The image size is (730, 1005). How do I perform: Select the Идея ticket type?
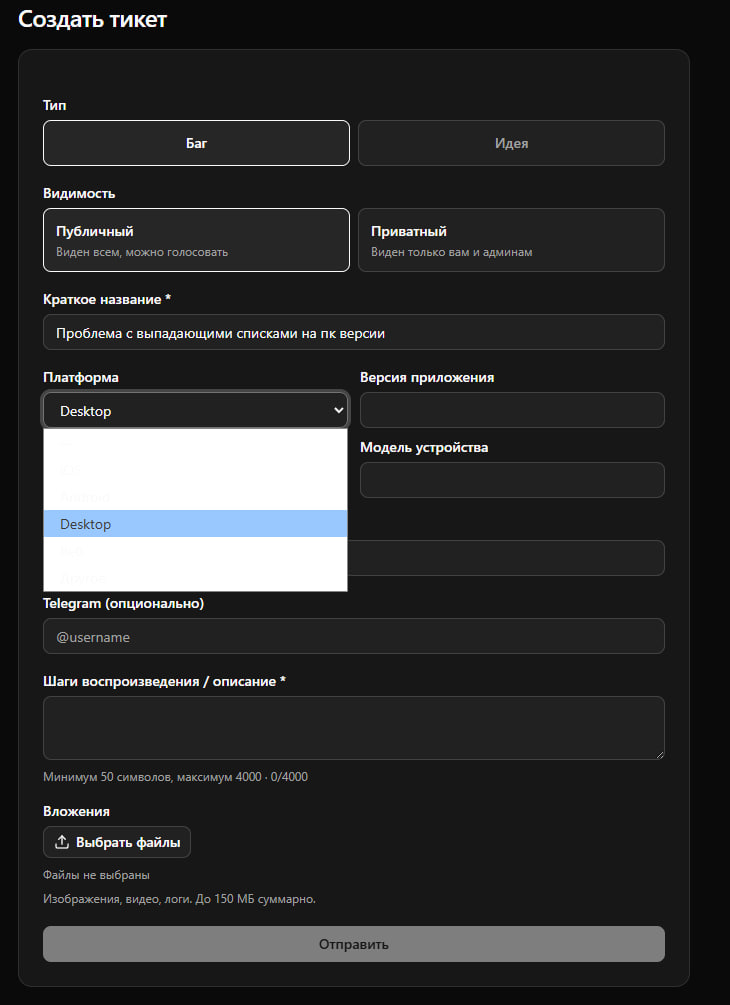511,143
